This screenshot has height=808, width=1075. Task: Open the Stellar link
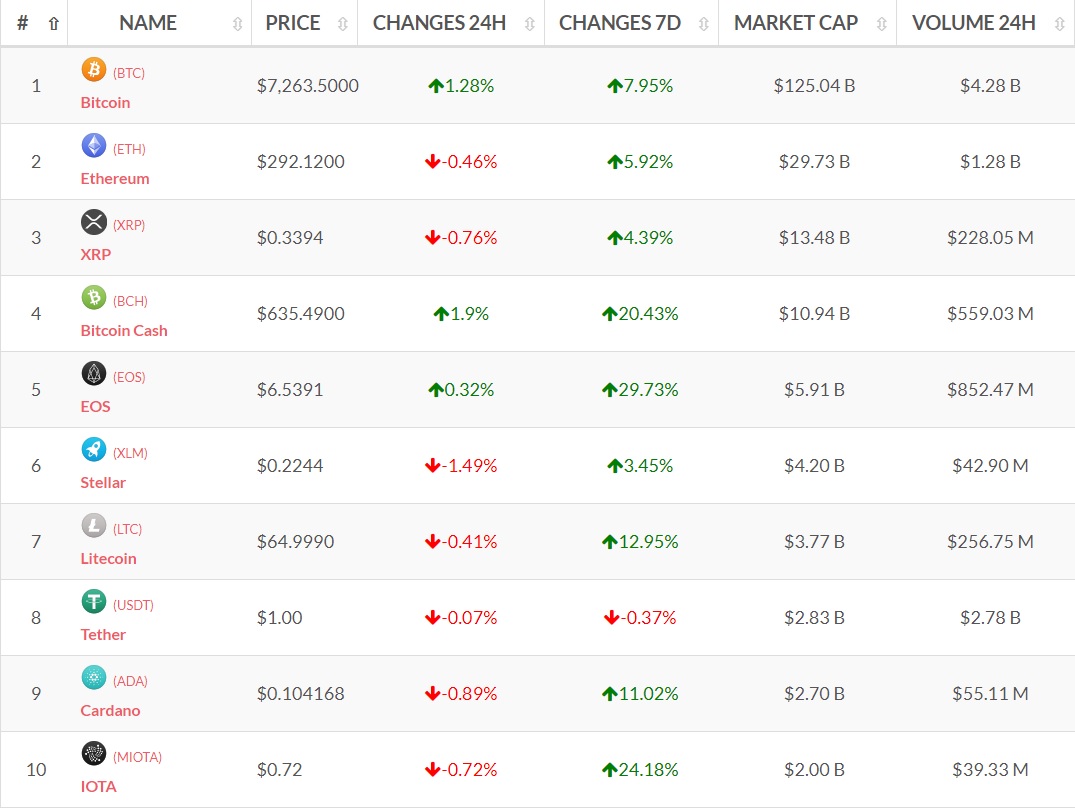pyautogui.click(x=103, y=483)
